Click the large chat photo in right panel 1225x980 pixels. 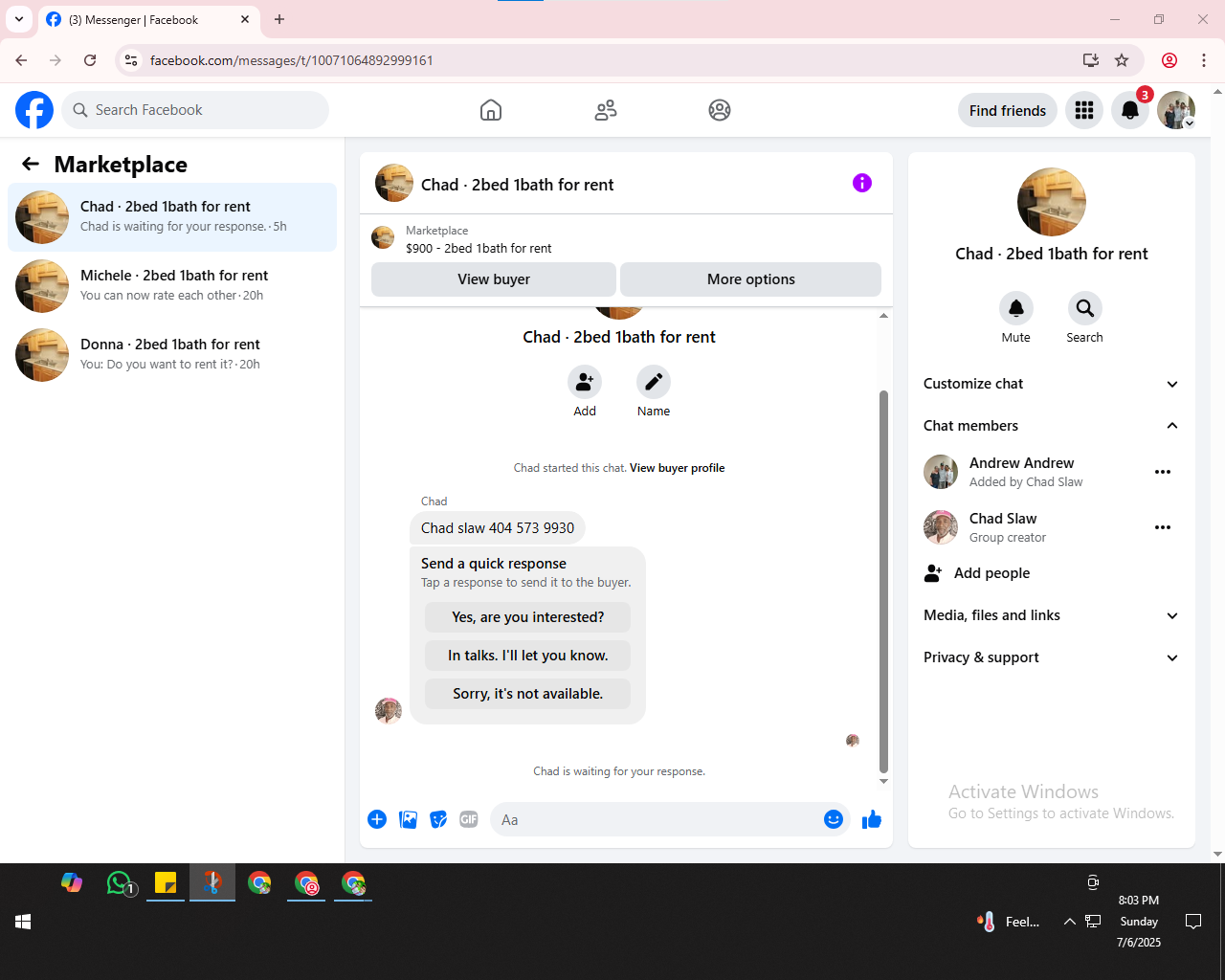[1052, 202]
